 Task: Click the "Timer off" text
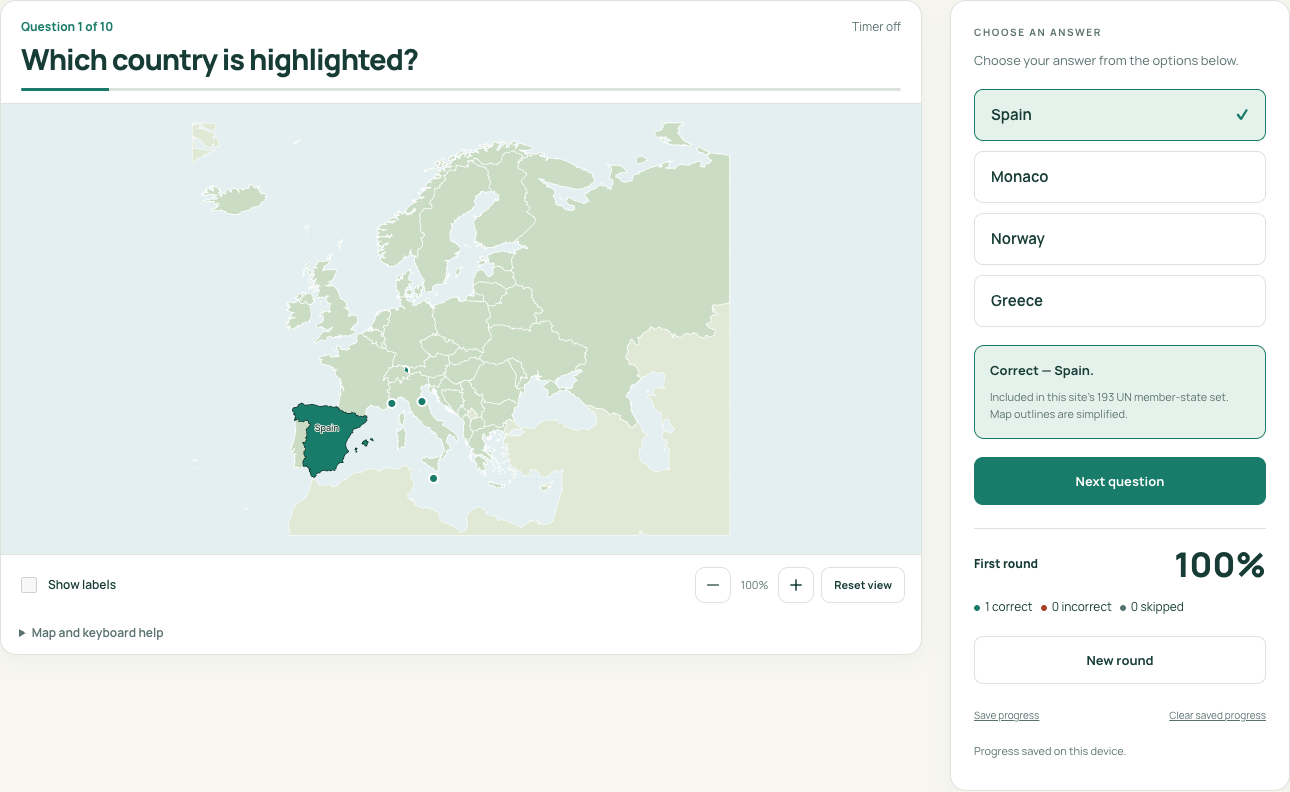(x=876, y=27)
